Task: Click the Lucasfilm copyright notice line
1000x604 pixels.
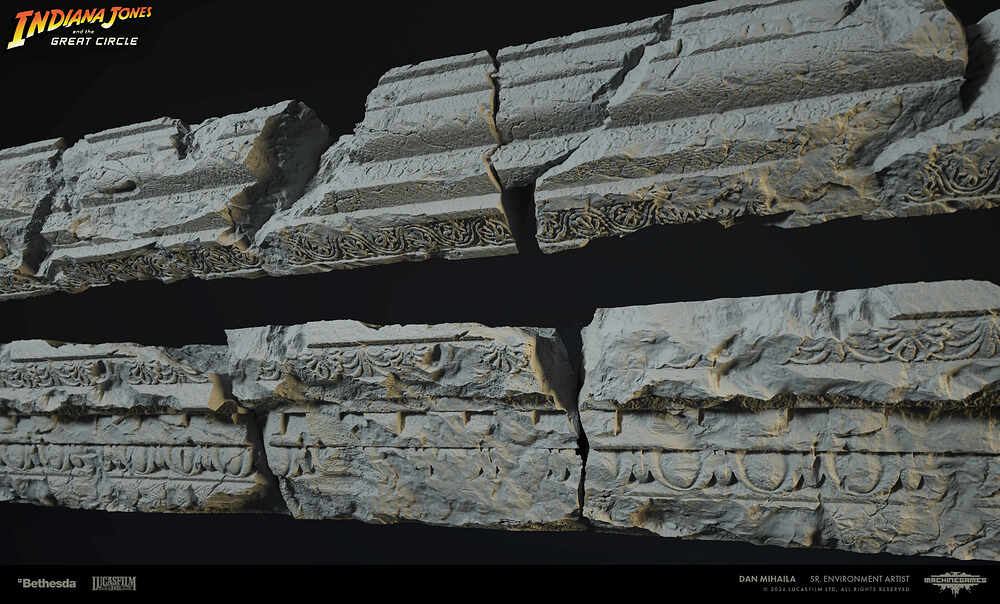Action: (836, 589)
